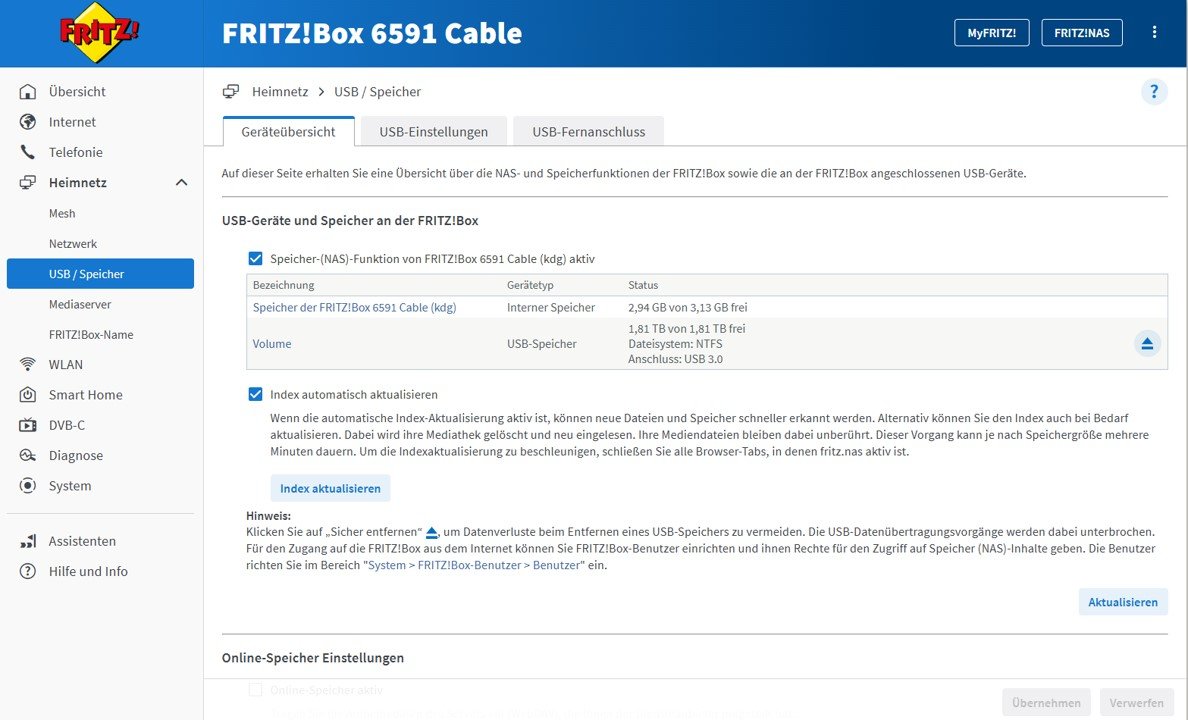Viewport: 1188px width, 720px height.
Task: Click the Smart Home icon
Action: [x=27, y=395]
